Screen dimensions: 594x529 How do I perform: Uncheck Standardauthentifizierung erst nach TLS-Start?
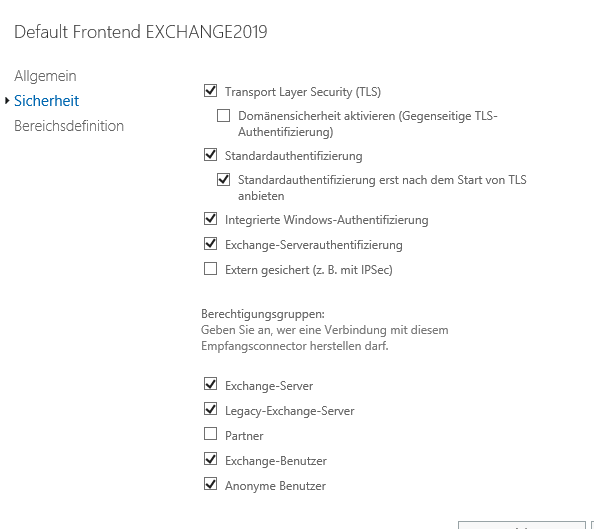[x=224, y=179]
